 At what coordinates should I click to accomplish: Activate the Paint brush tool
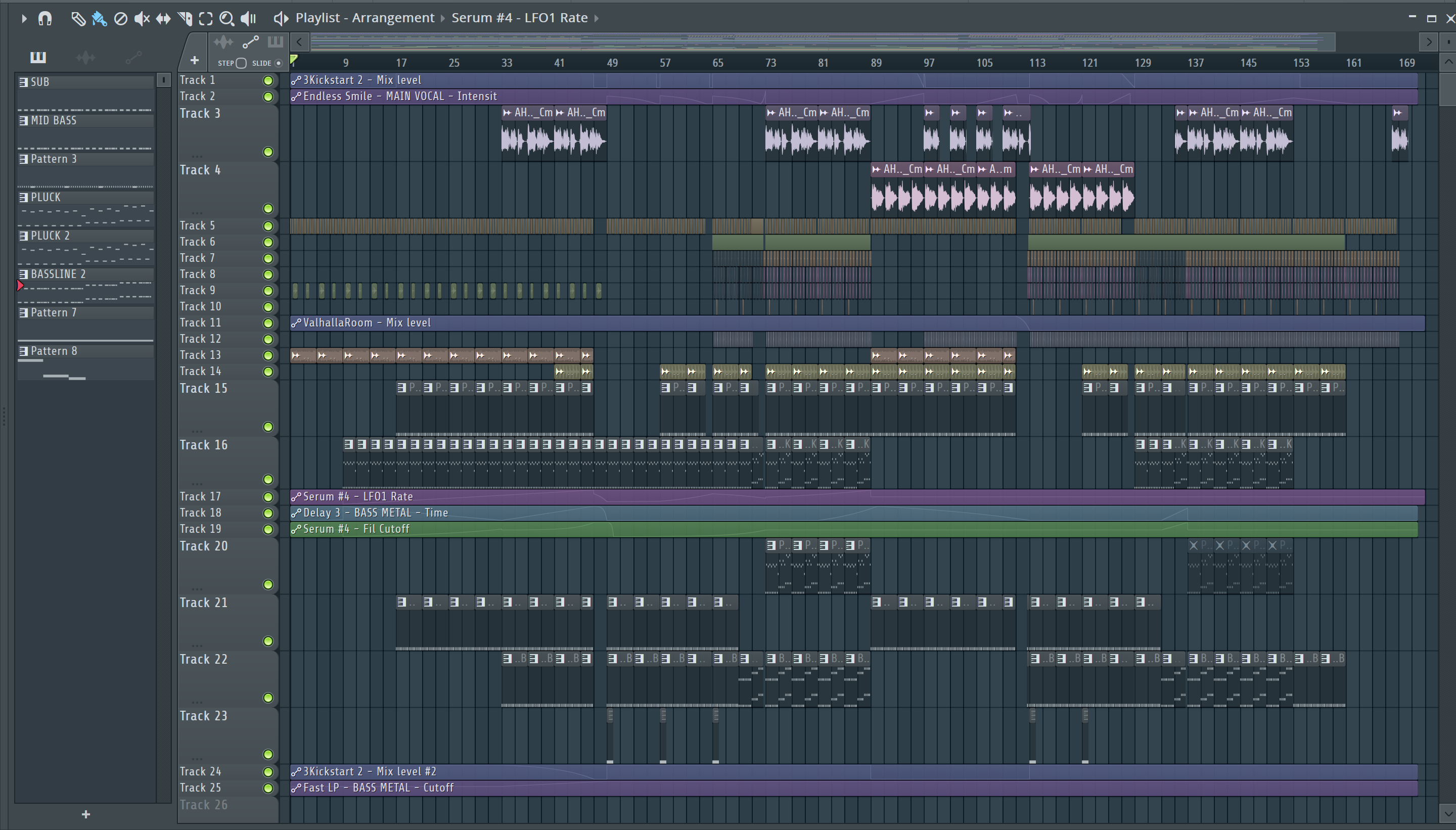99,19
